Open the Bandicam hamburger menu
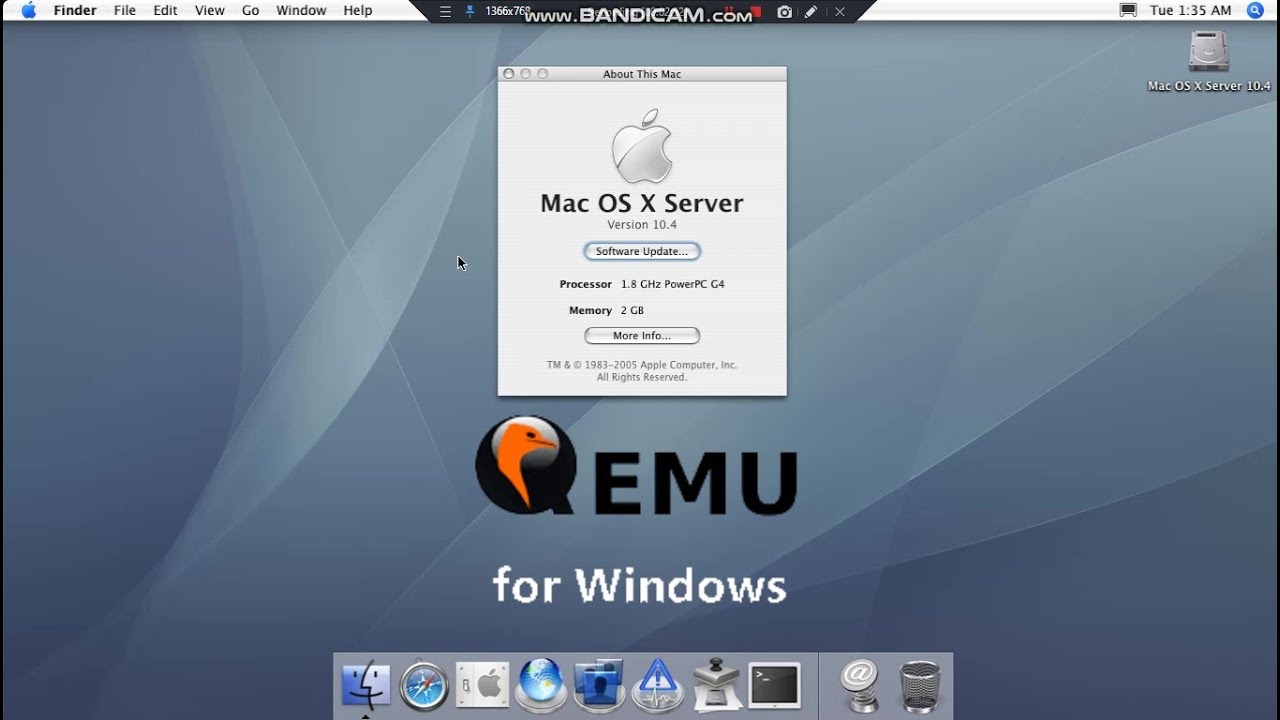The image size is (1280, 720). 446,12
